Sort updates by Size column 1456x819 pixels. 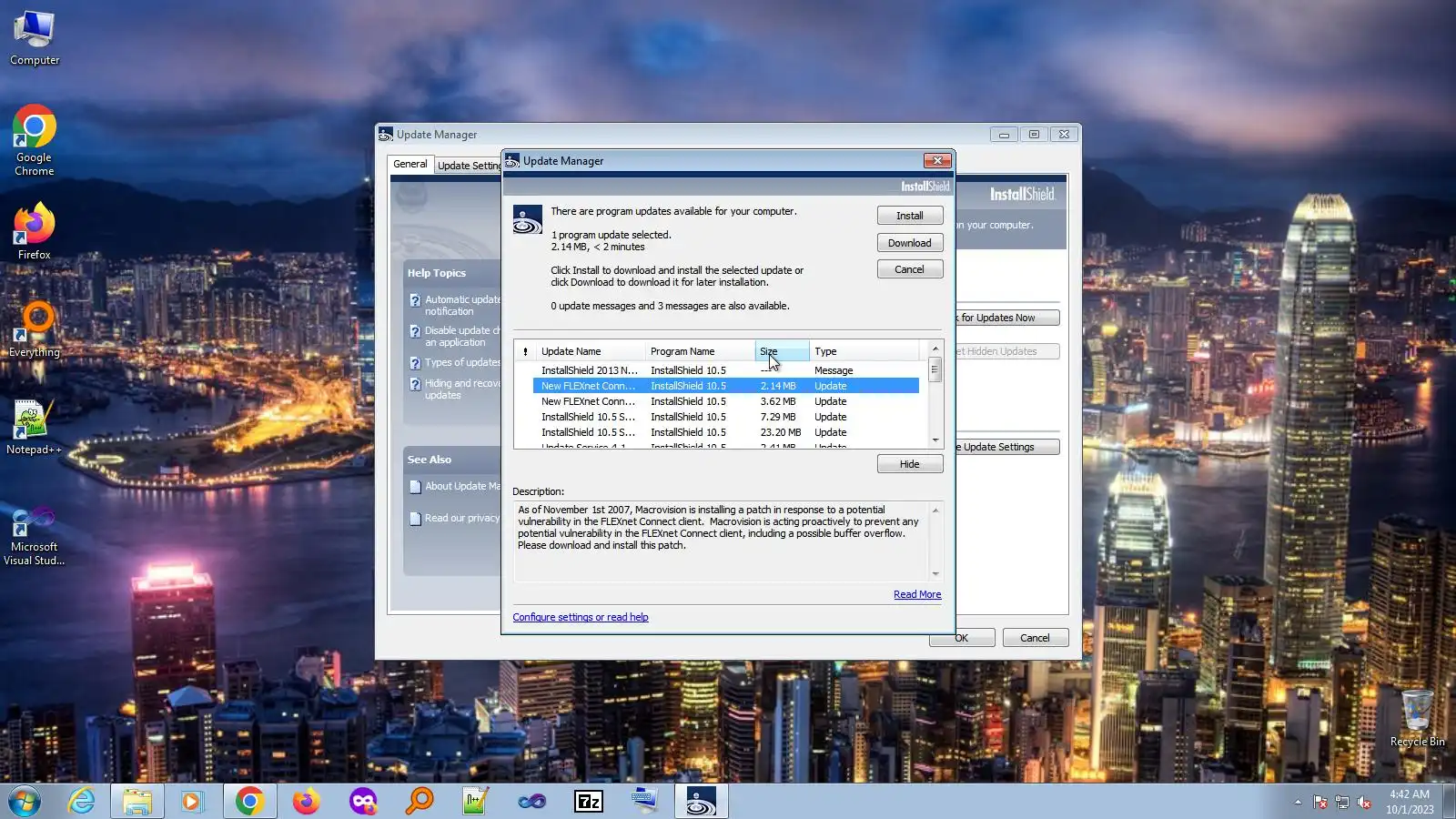(782, 351)
